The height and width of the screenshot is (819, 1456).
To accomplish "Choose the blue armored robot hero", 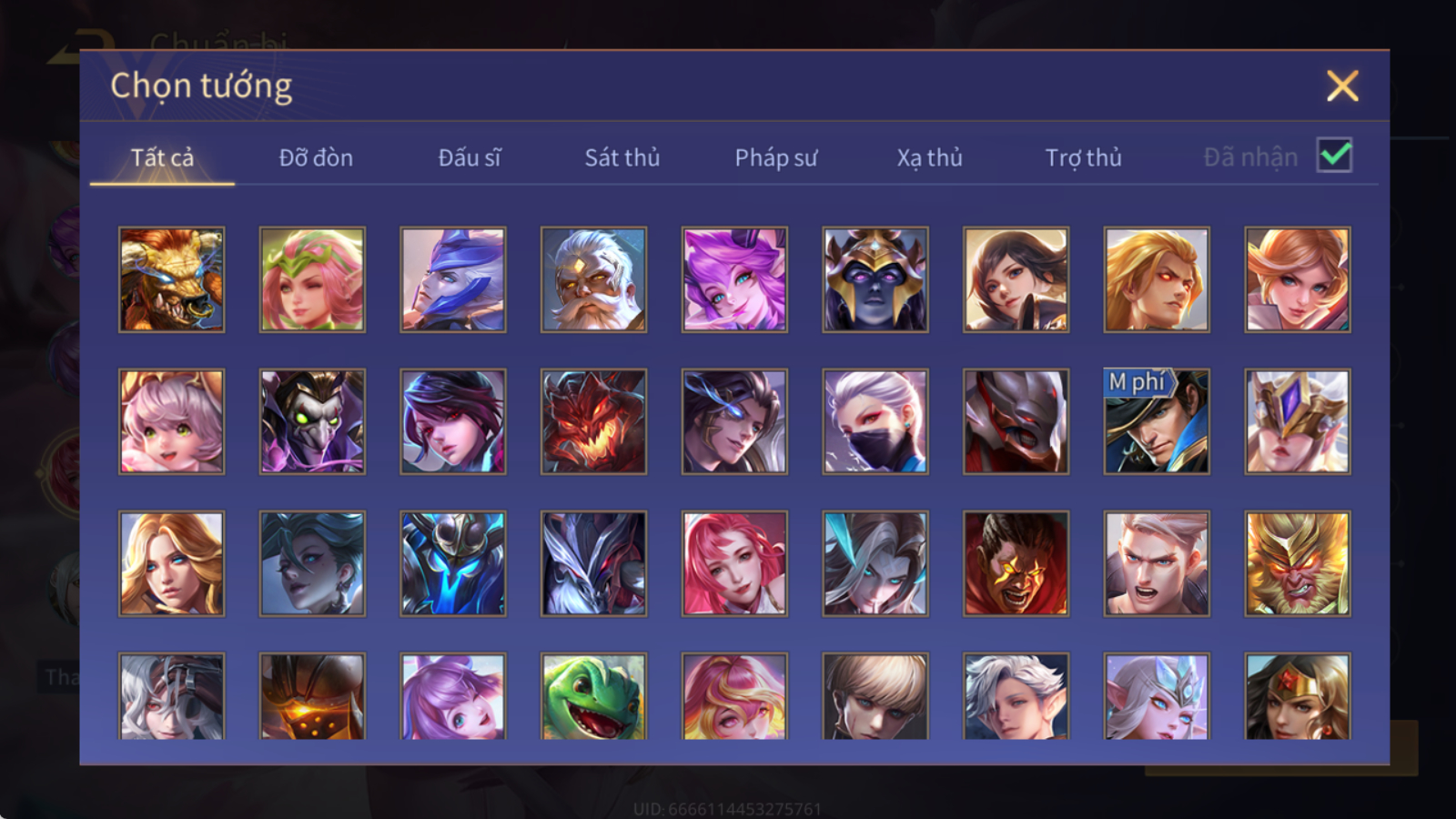I will click(453, 563).
